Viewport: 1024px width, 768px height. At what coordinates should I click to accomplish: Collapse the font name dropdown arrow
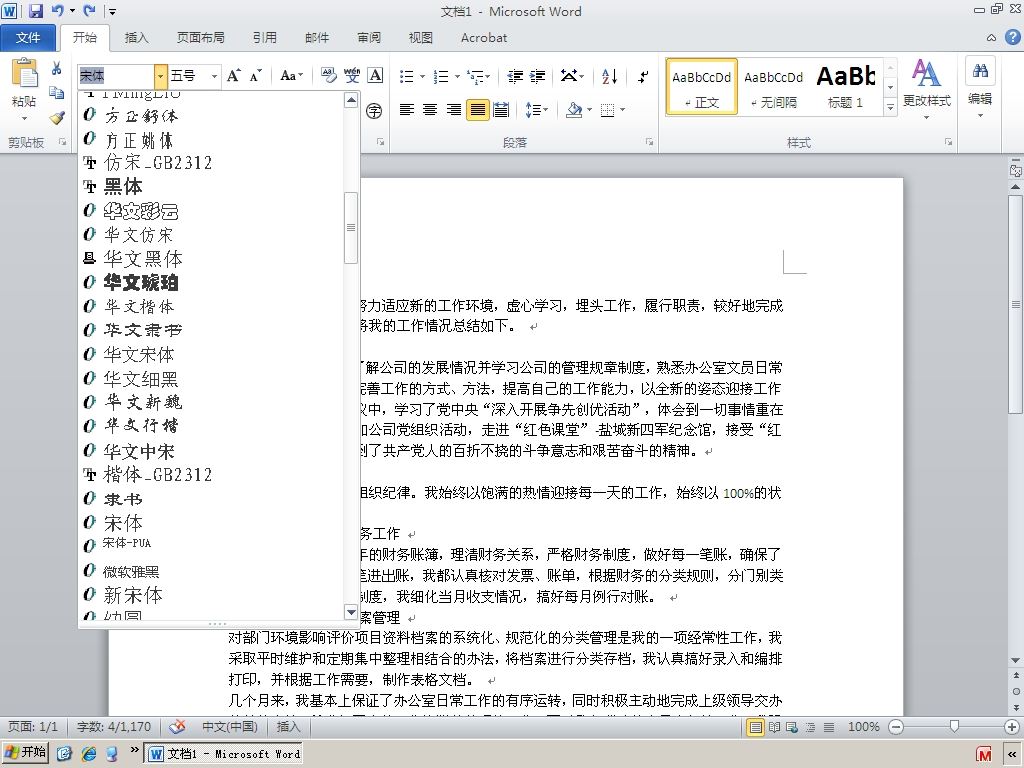pyautogui.click(x=161, y=76)
